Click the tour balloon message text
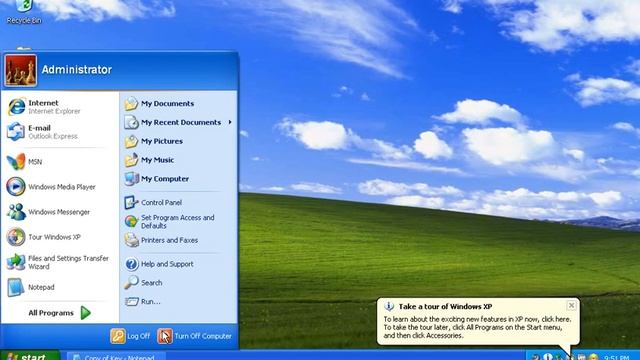Screen dimensions: 640x360 (x=477, y=327)
